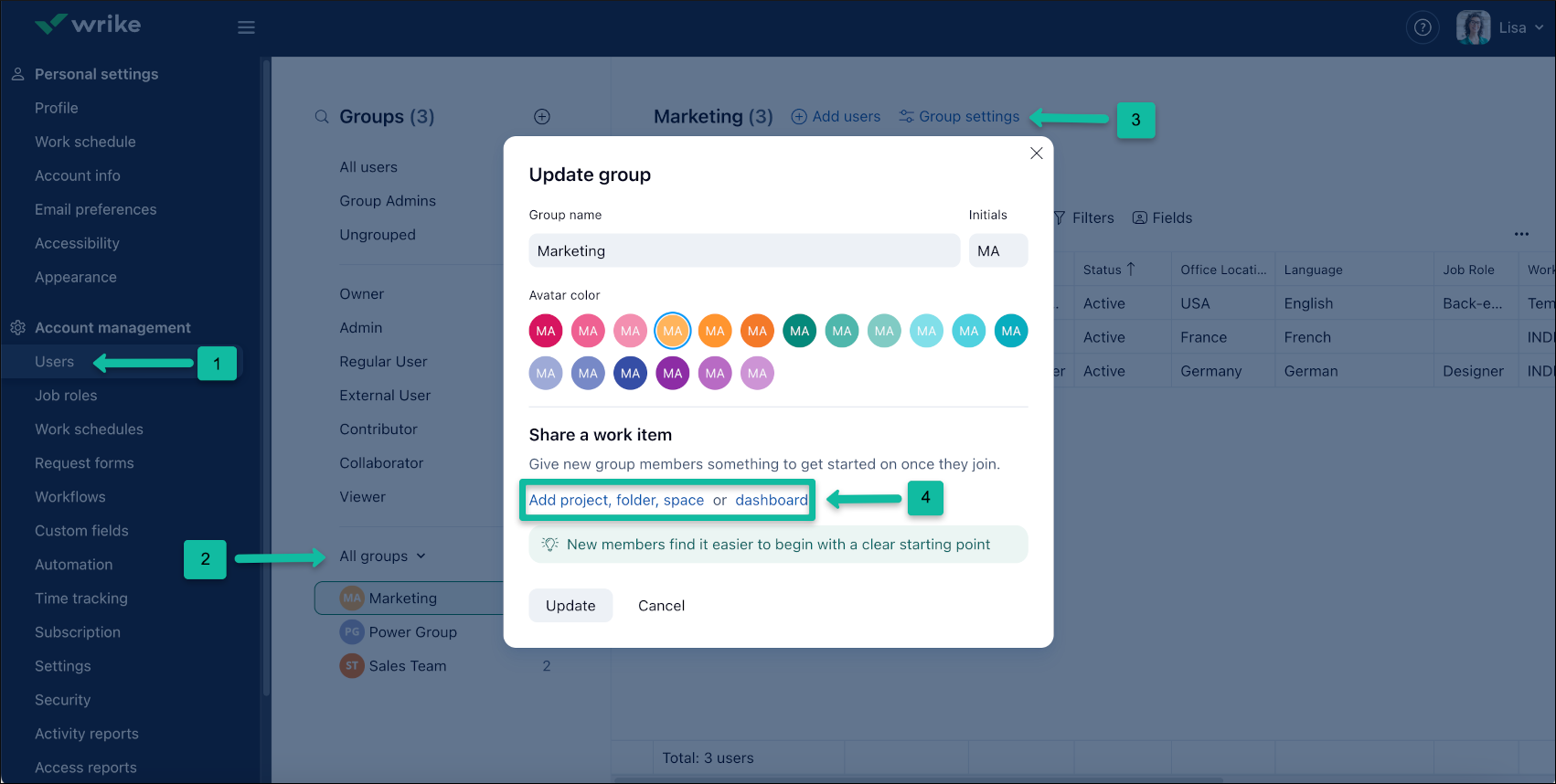
Task: Click the Language column header
Action: [x=1314, y=270]
